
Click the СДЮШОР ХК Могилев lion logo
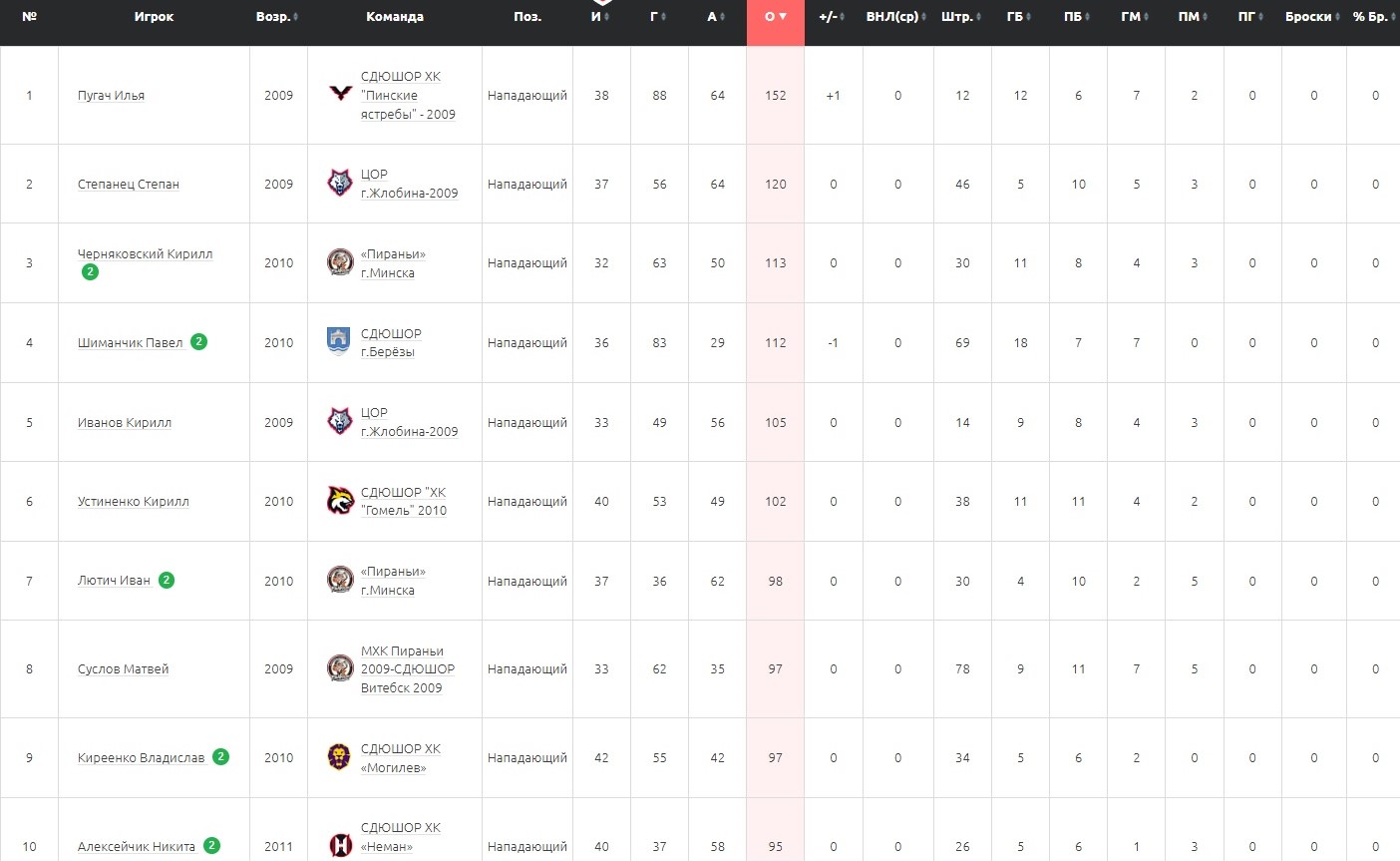(339, 756)
